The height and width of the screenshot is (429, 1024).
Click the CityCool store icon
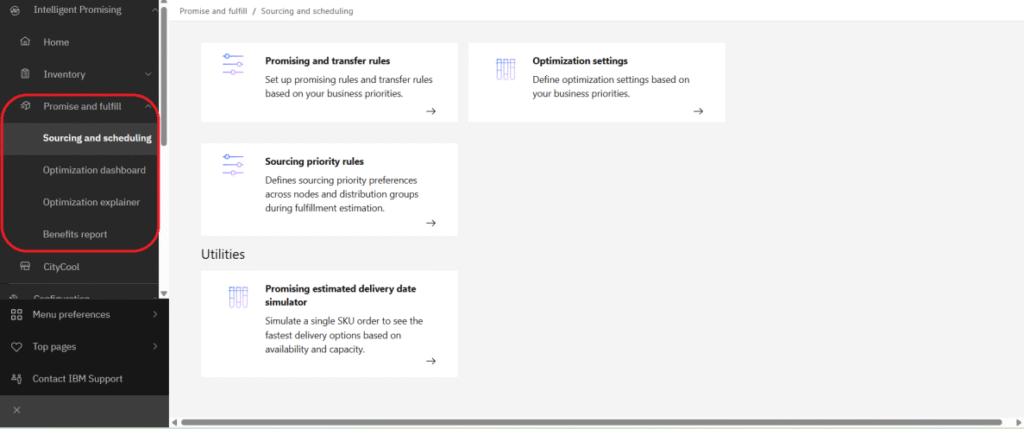pyautogui.click(x=25, y=266)
